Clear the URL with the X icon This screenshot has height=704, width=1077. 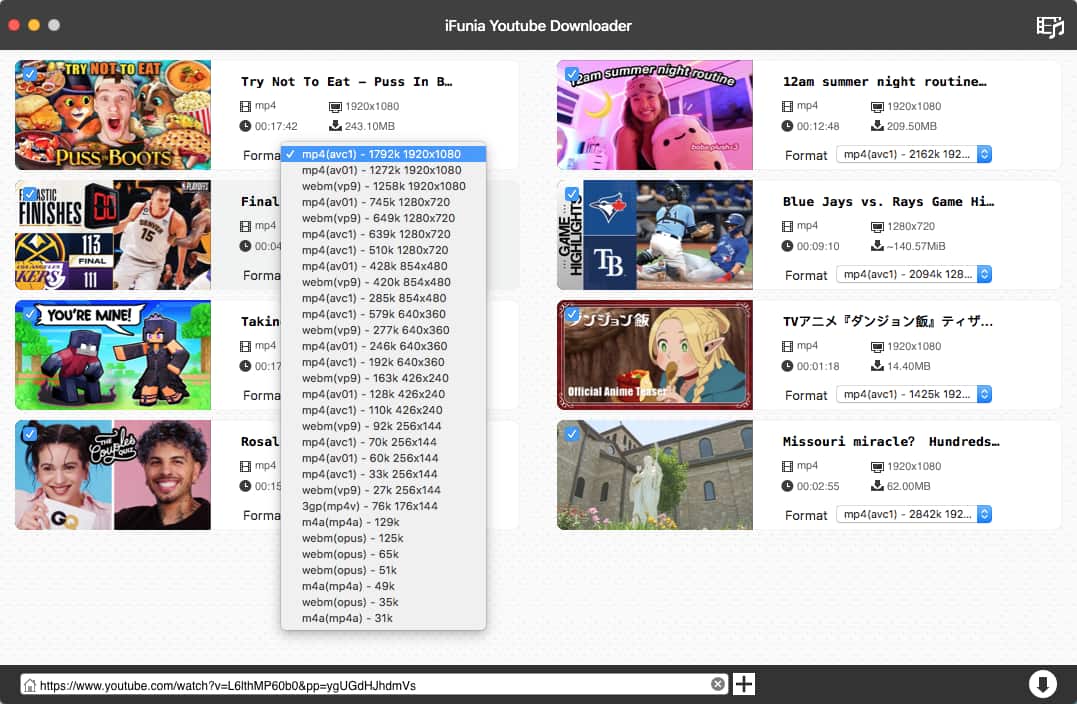717,685
